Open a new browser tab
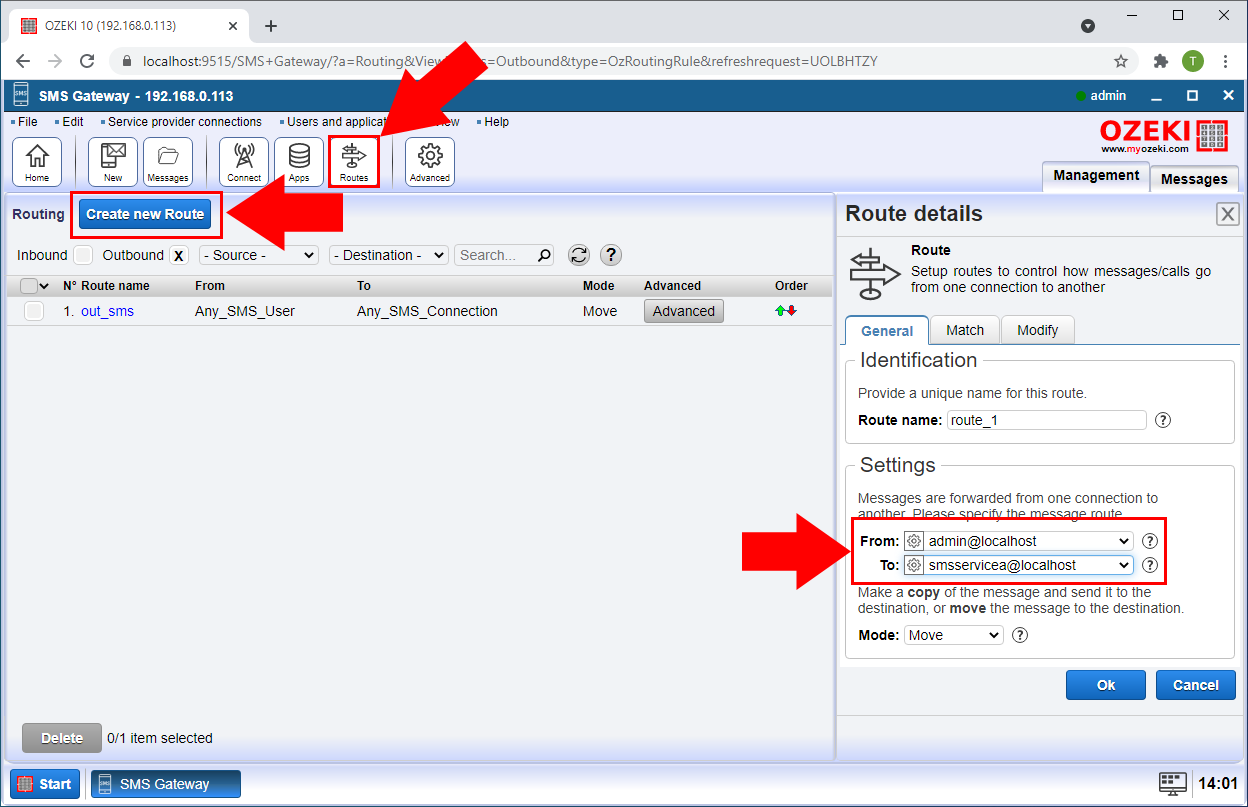 point(270,26)
